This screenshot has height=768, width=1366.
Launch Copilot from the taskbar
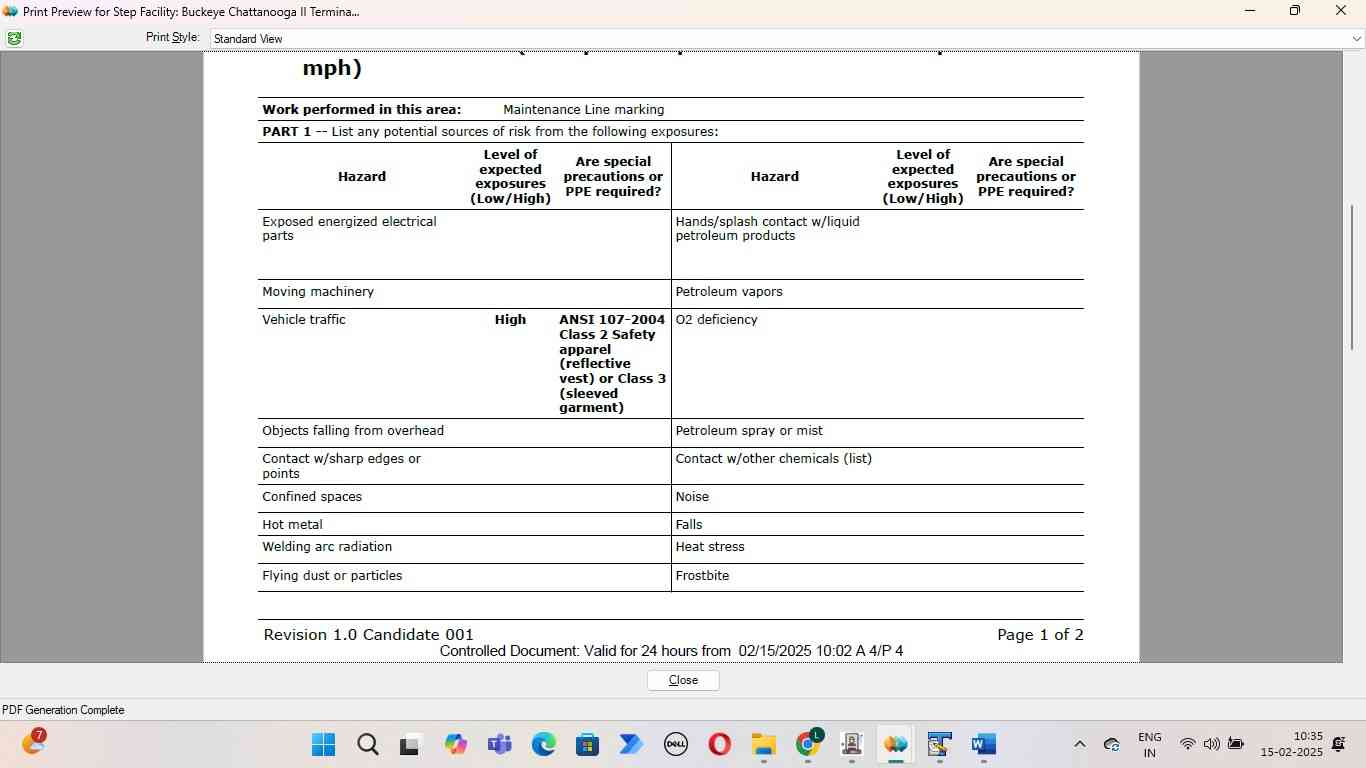click(x=455, y=744)
